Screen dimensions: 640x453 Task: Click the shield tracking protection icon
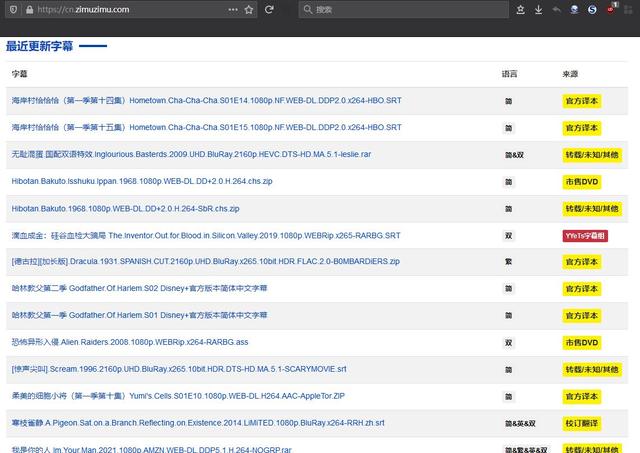[x=13, y=9]
